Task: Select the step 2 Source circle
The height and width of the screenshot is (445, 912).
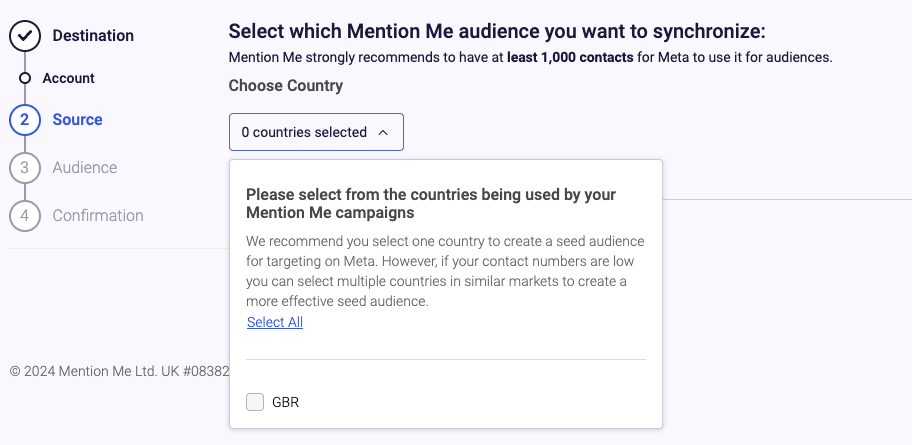Action: click(24, 120)
